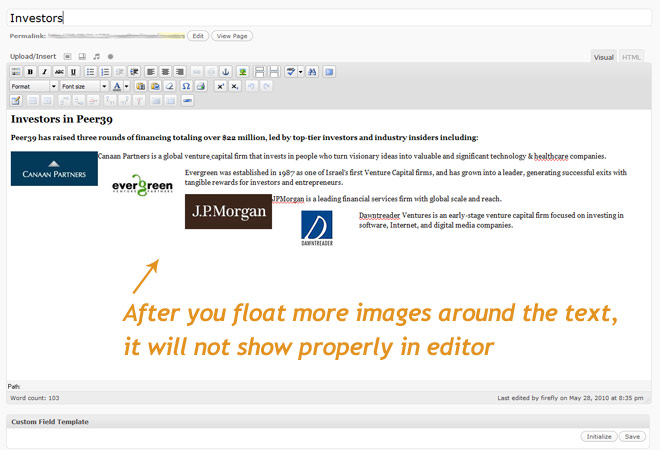Screen dimensions: 660x450
Task: Open Find and Replace binoculars icon
Action: pyautogui.click(x=312, y=72)
